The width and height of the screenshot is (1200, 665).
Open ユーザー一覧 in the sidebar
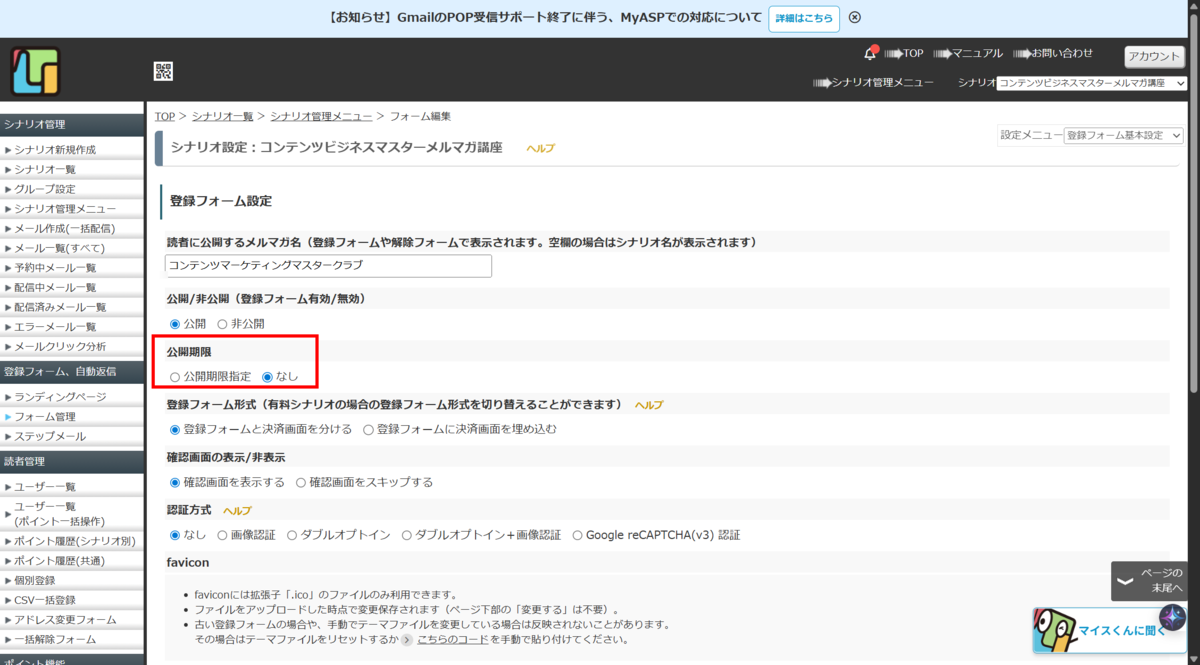(45, 487)
